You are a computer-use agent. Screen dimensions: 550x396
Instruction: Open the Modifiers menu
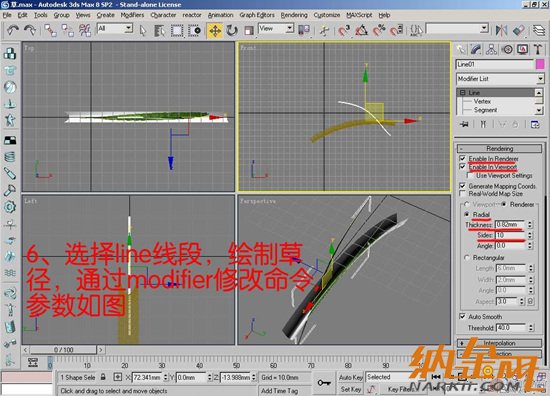(x=132, y=15)
